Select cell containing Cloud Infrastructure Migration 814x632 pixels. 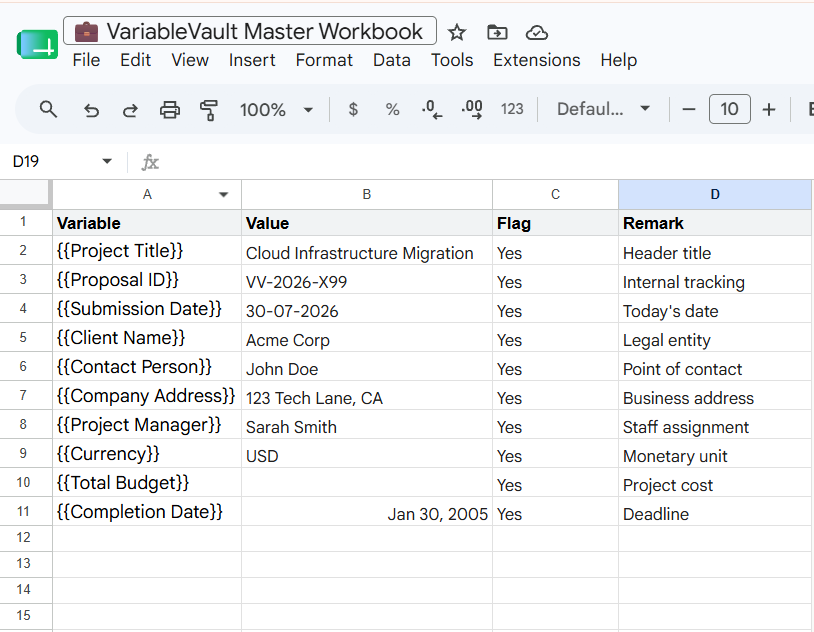point(367,251)
